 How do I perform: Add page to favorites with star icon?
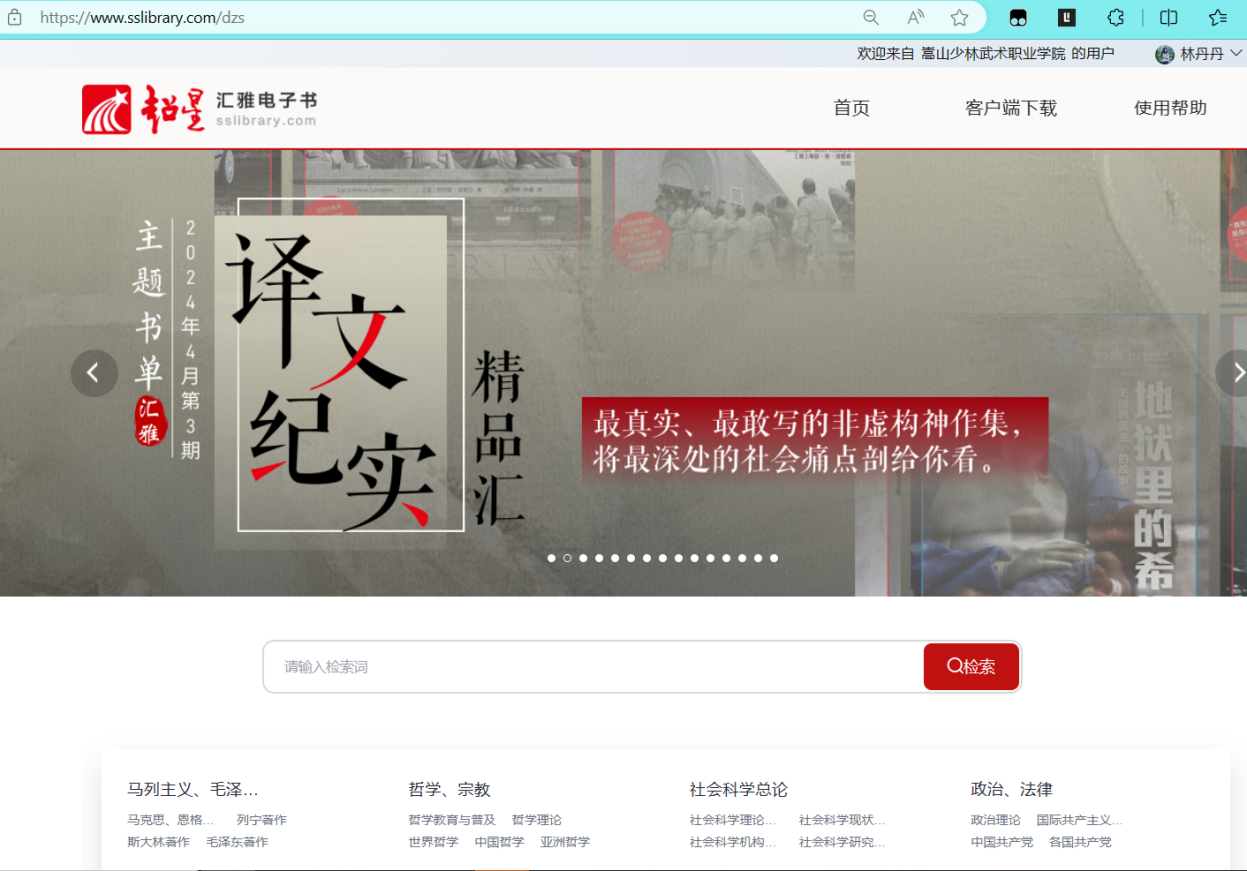coord(959,17)
